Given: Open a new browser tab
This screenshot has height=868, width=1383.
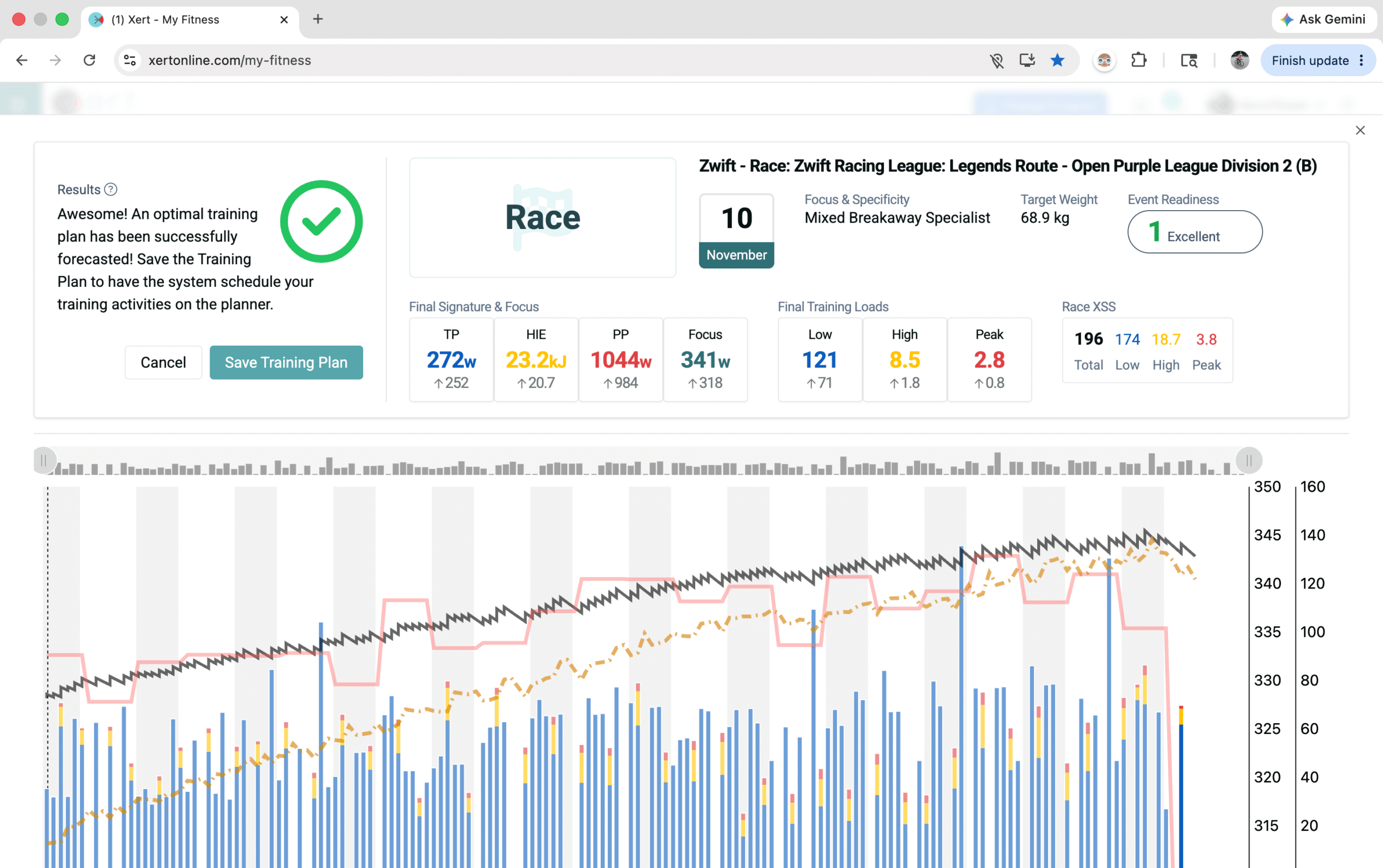Looking at the screenshot, I should (x=318, y=19).
